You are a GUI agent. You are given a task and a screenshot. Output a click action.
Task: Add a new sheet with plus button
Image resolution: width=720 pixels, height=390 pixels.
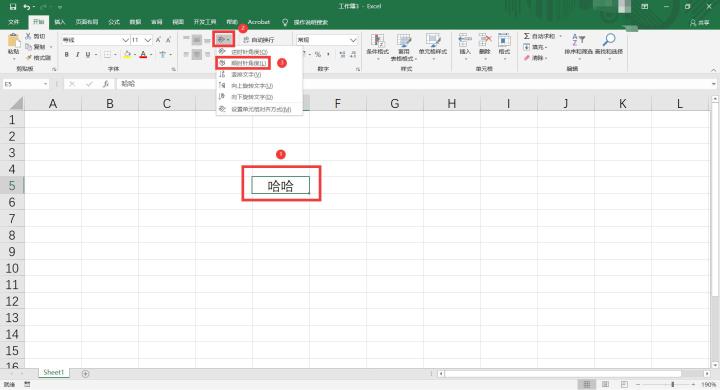click(85, 373)
